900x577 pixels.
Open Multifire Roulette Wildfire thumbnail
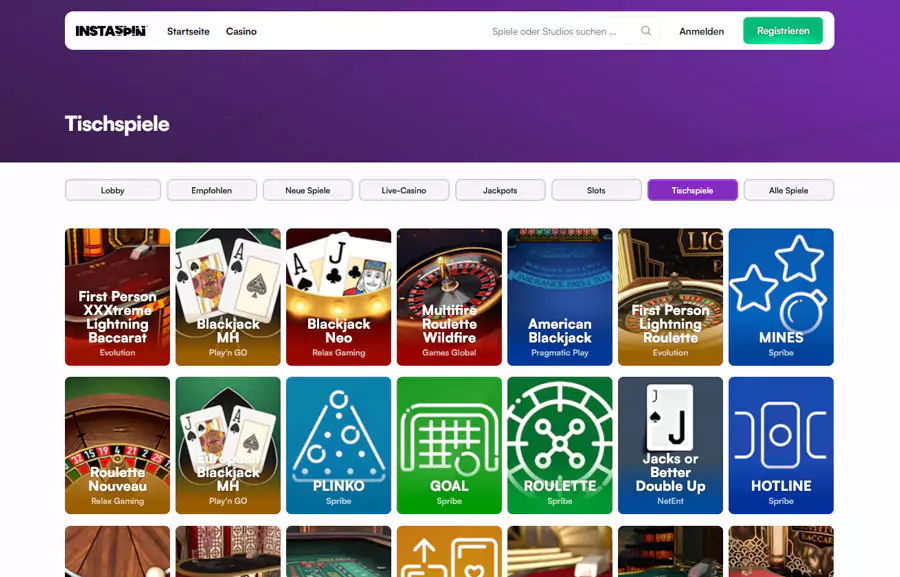tap(449, 297)
